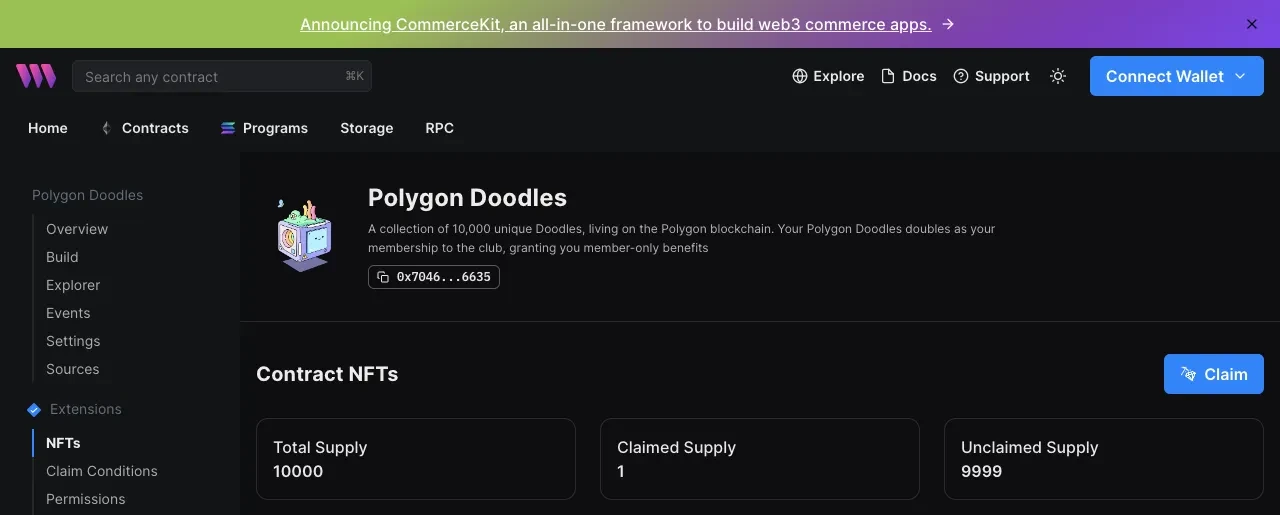Open the Contracts tab

coord(155,128)
